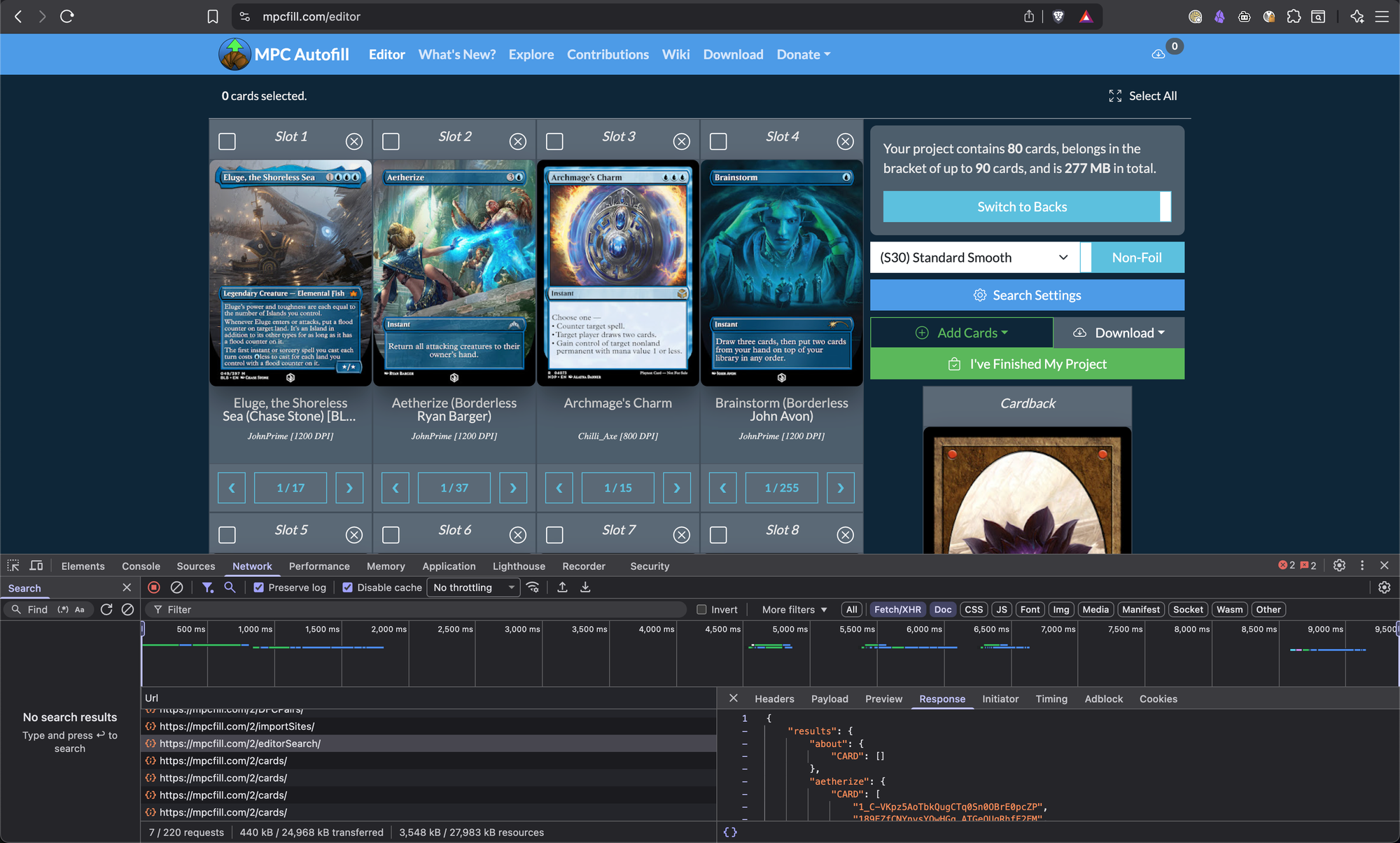Open the network request search magnifier icon
Image resolution: width=1400 pixels, height=843 pixels.
pyautogui.click(x=230, y=587)
